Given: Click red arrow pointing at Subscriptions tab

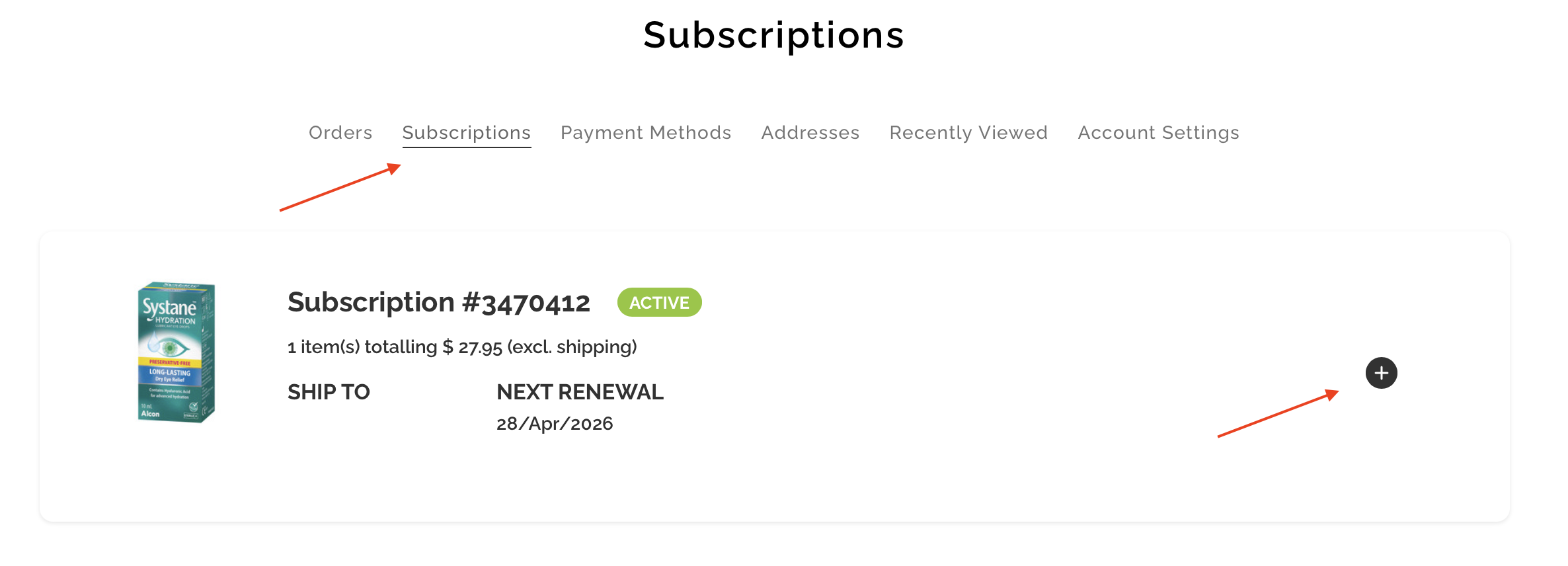Looking at the screenshot, I should (340, 188).
